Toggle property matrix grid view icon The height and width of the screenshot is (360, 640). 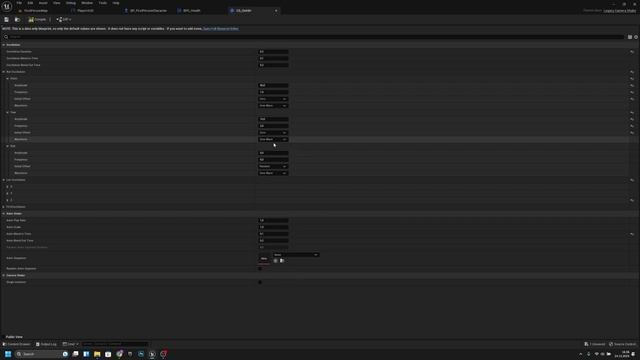(630, 37)
